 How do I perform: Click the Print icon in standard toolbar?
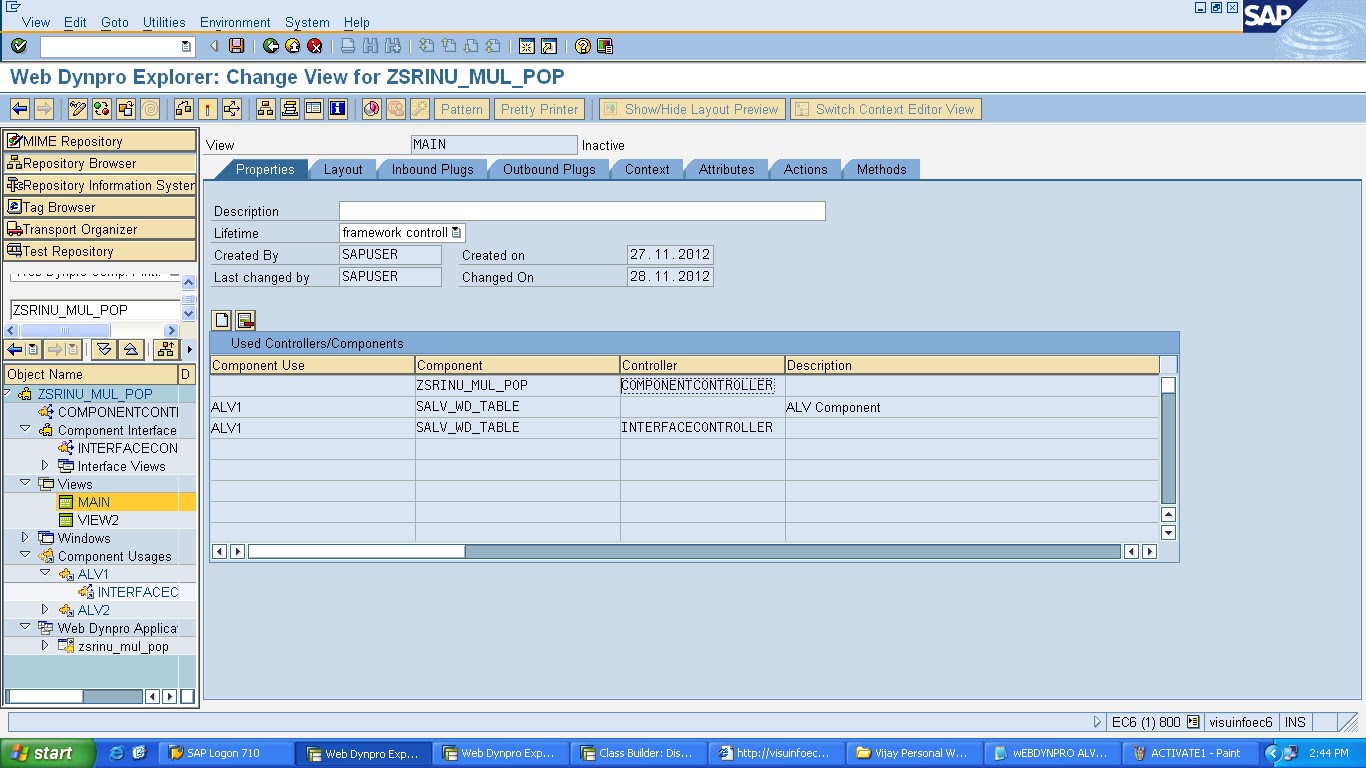[348, 46]
